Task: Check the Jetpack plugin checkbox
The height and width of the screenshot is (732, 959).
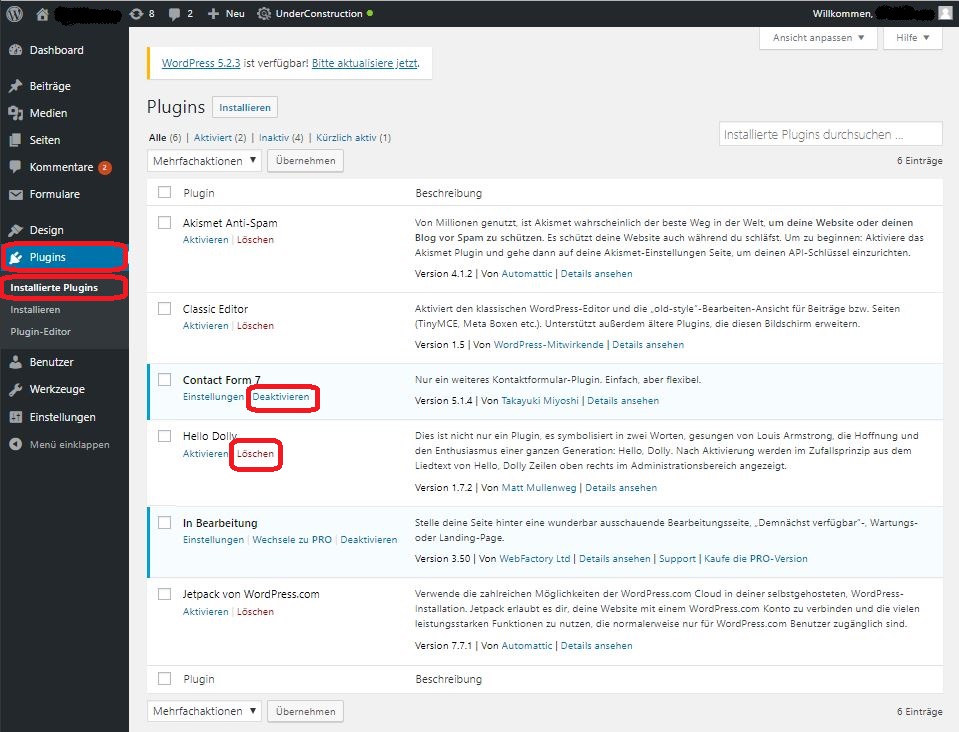Action: point(164,593)
